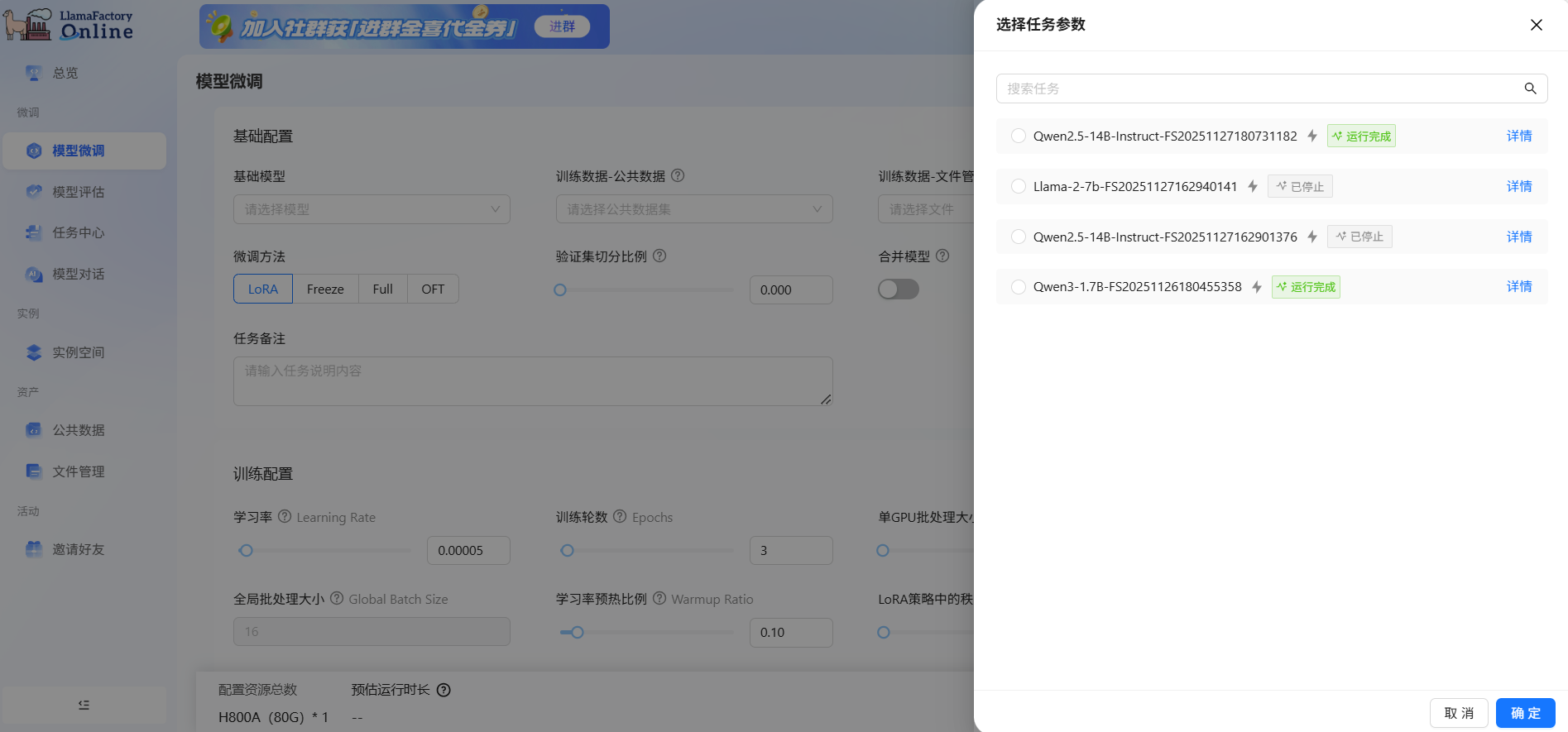Click the 文件管理 sidebar icon

click(34, 471)
